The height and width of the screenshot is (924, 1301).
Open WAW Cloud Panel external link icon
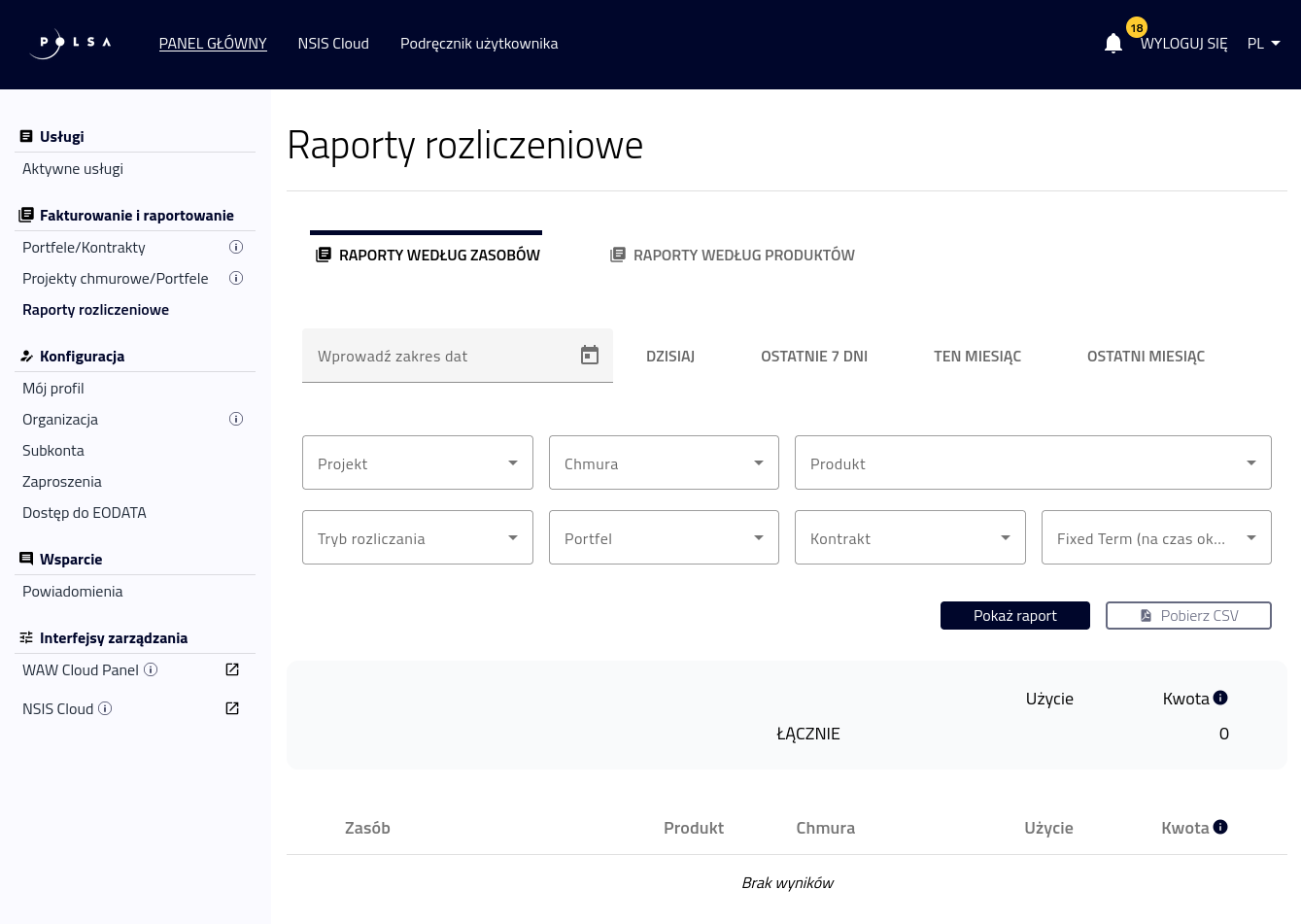click(x=232, y=669)
